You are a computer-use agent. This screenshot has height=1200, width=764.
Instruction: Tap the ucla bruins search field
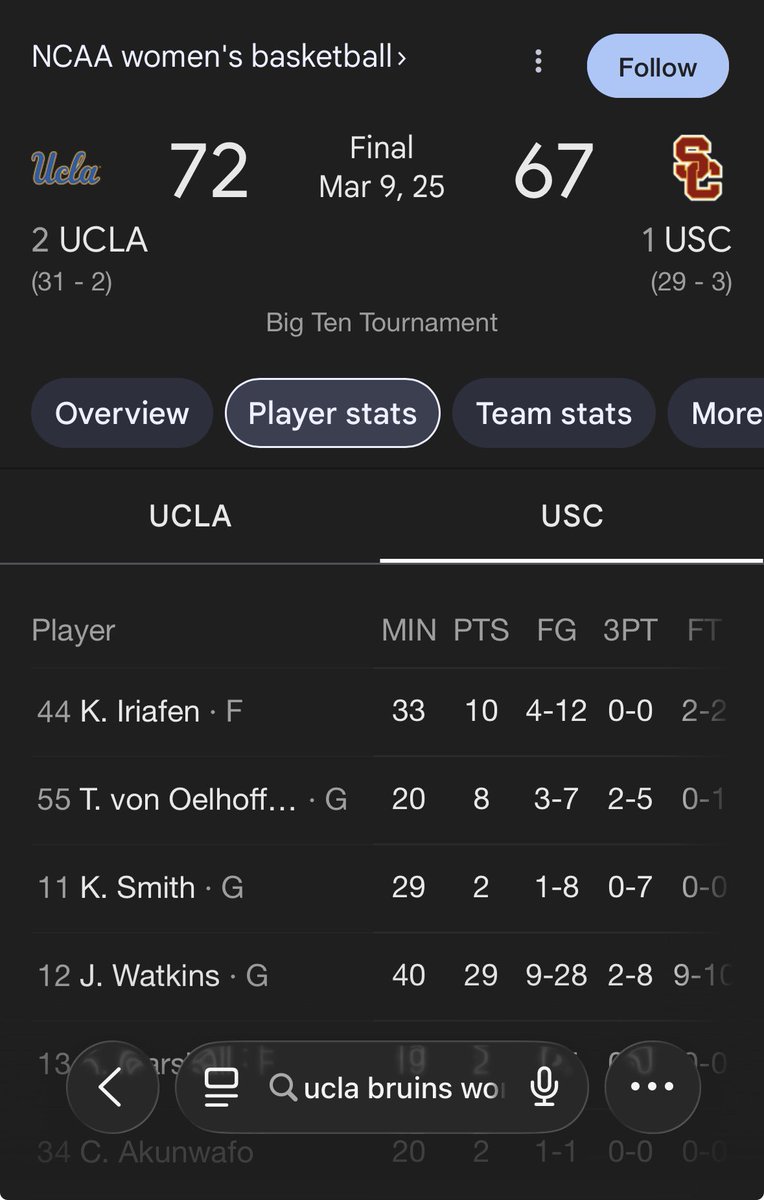pyautogui.click(x=402, y=1088)
